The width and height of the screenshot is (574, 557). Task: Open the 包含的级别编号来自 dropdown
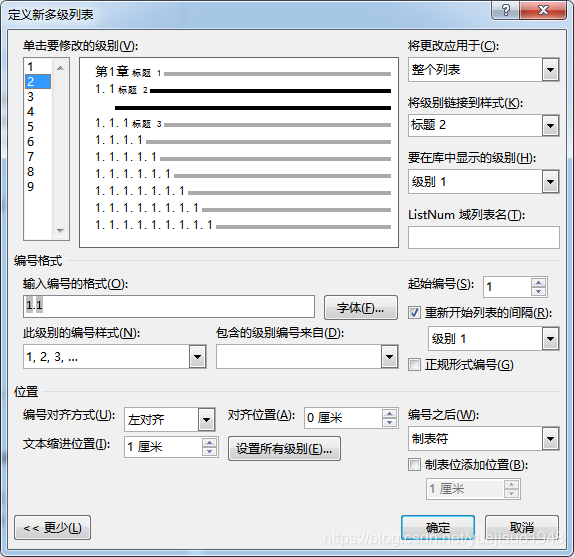(x=389, y=356)
